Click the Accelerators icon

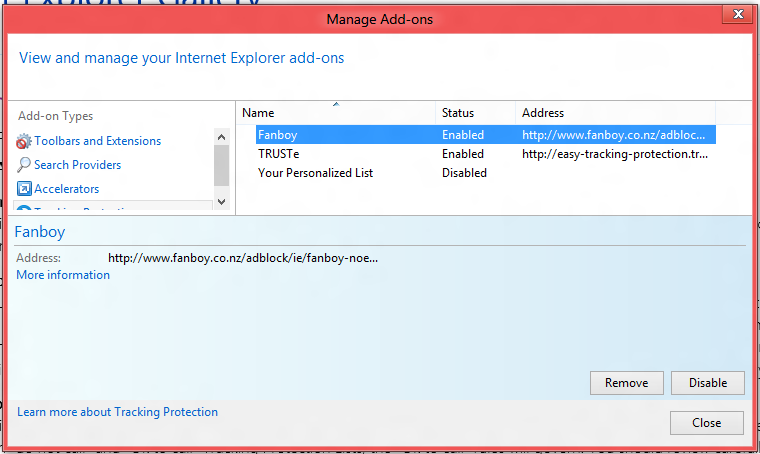[x=24, y=188]
